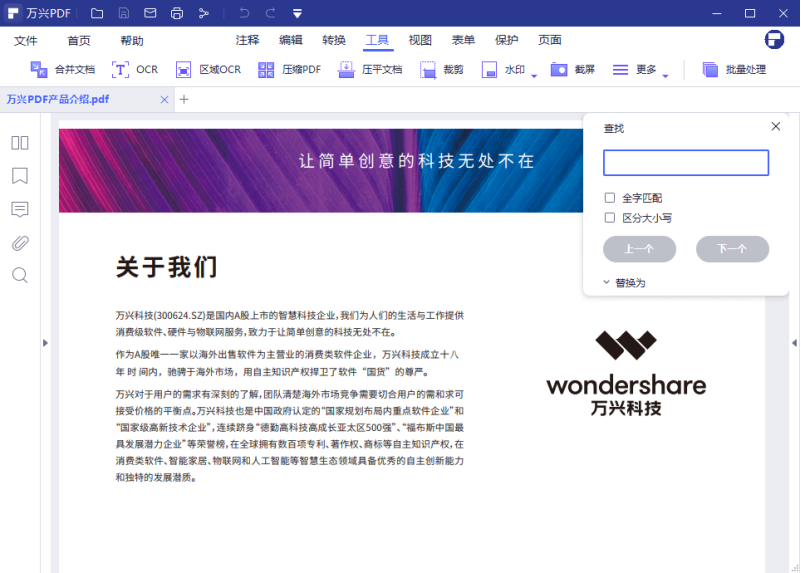This screenshot has height=573, width=801.
Task: Switch to the 视图 tab
Action: (420, 40)
